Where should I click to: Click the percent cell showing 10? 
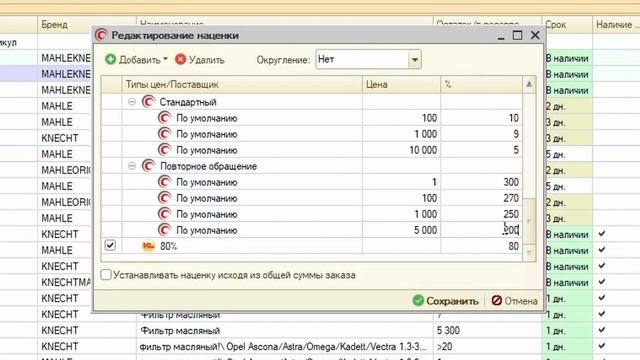(481, 118)
